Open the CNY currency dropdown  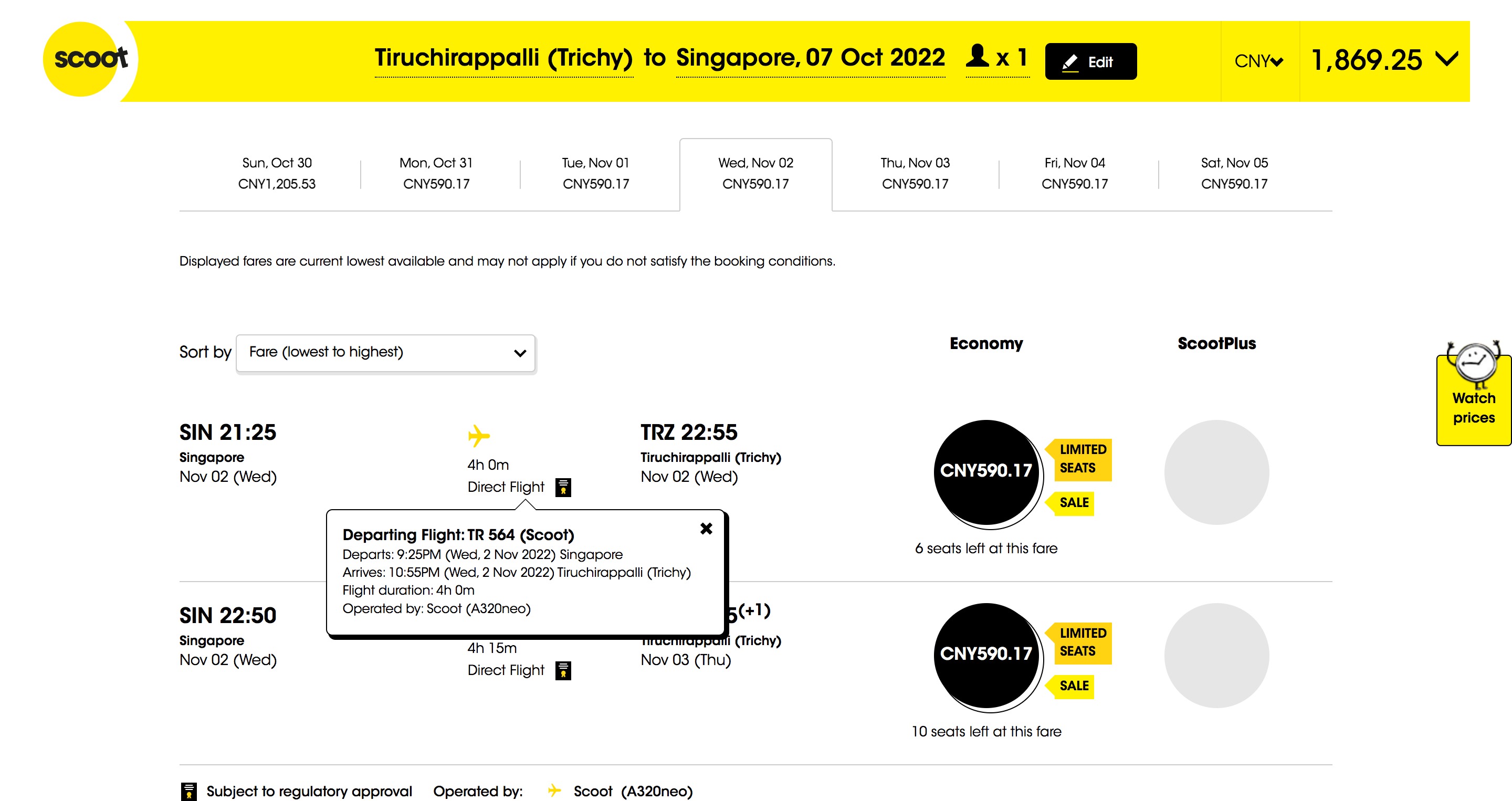click(1259, 61)
